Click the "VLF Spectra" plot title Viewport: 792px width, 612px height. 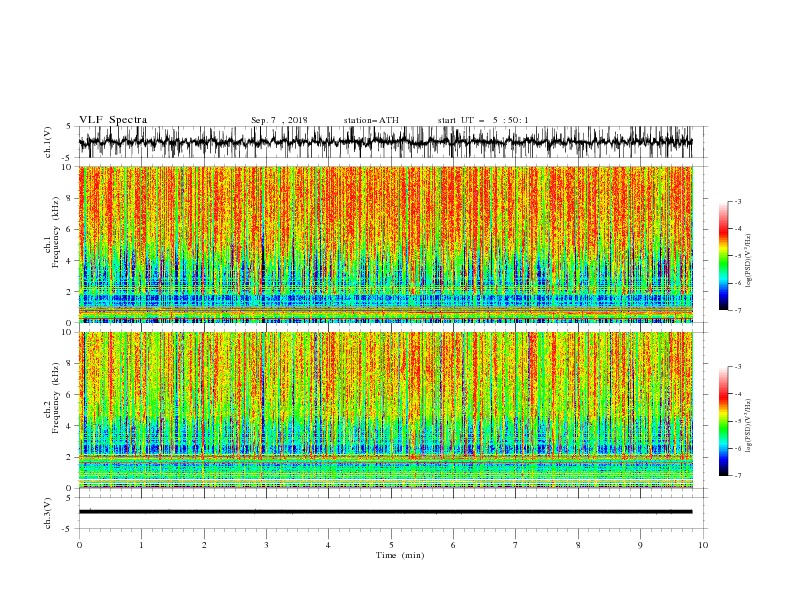tap(113, 120)
